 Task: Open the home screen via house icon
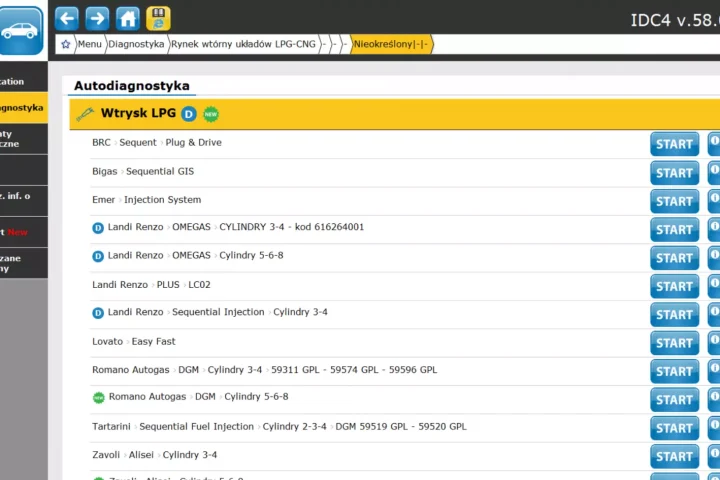coord(128,18)
